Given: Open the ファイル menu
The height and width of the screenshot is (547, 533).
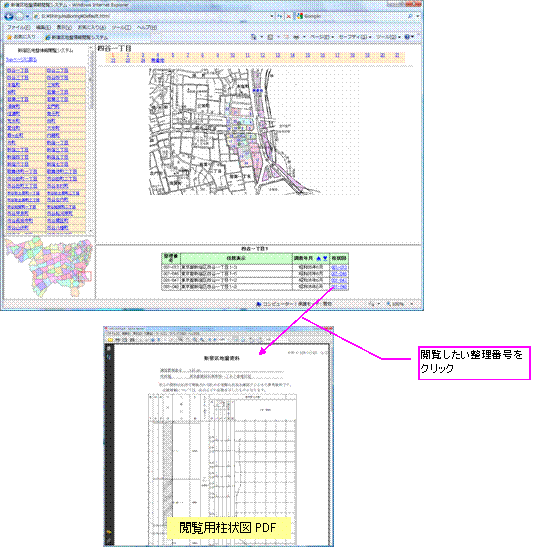Looking at the screenshot, I should (x=18, y=27).
